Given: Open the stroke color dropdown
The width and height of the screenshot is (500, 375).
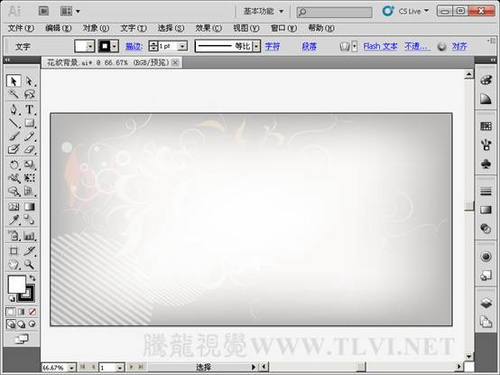Looking at the screenshot, I should click(114, 46).
